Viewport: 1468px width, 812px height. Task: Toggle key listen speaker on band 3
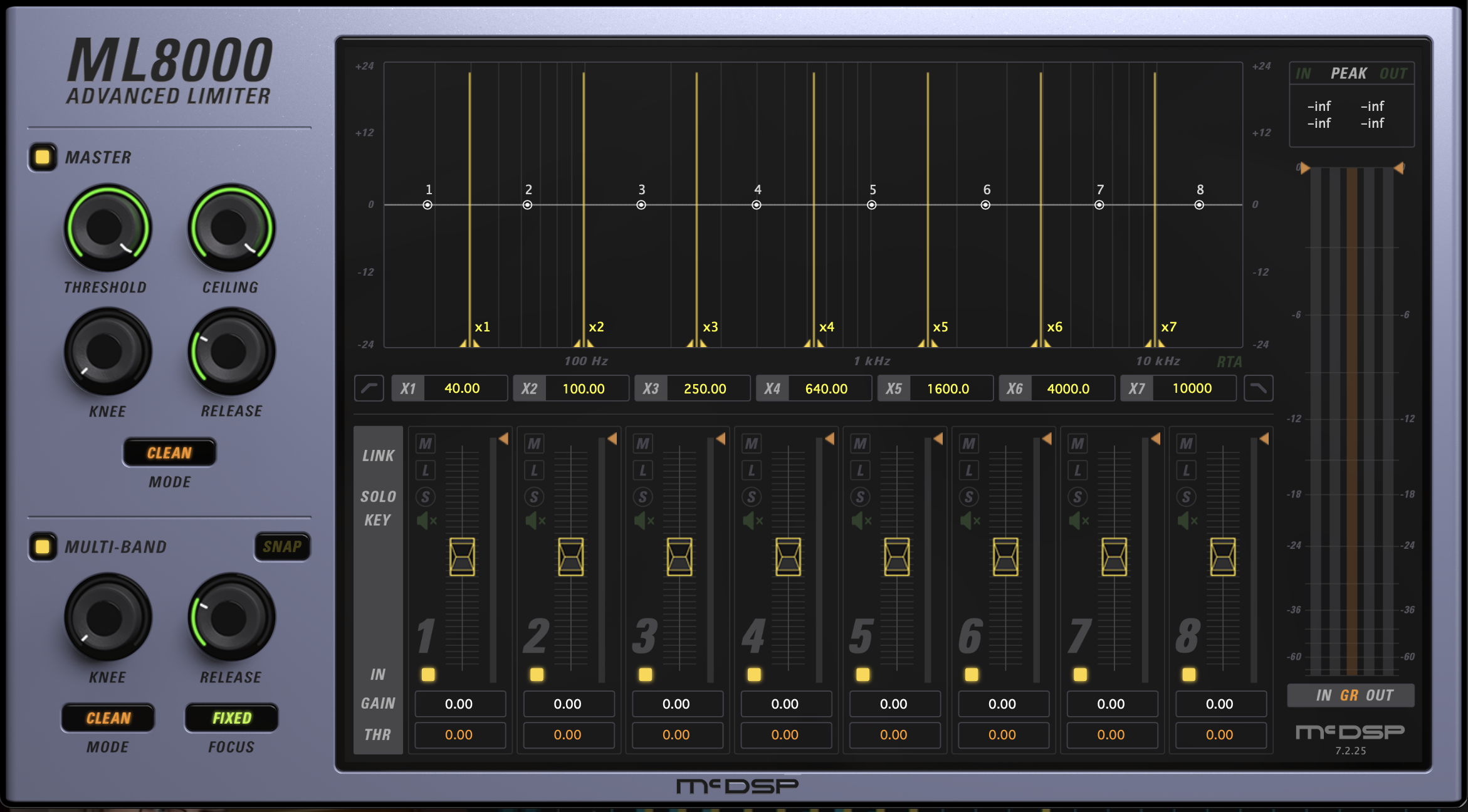[x=644, y=520]
